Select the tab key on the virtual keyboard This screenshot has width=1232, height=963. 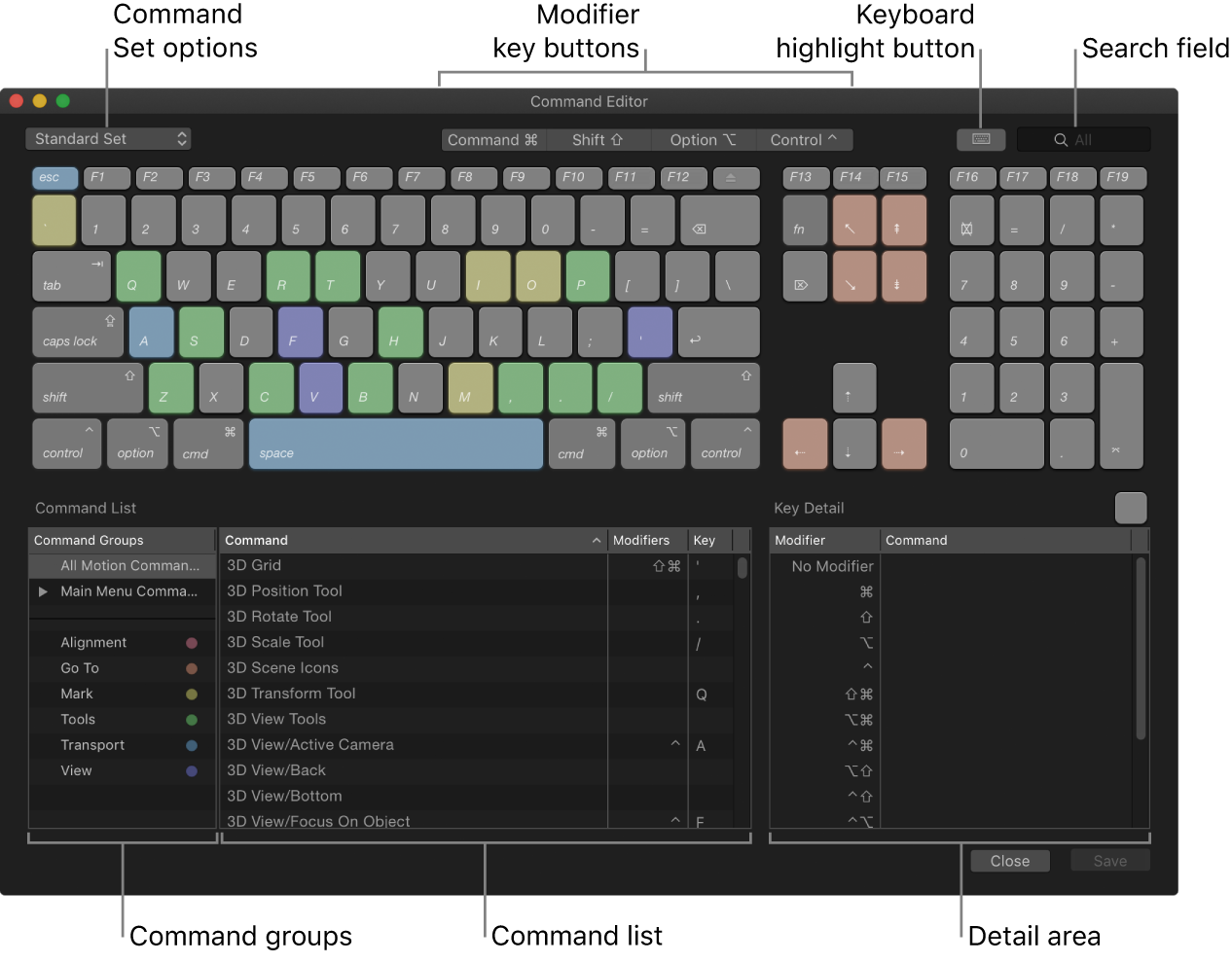point(71,275)
